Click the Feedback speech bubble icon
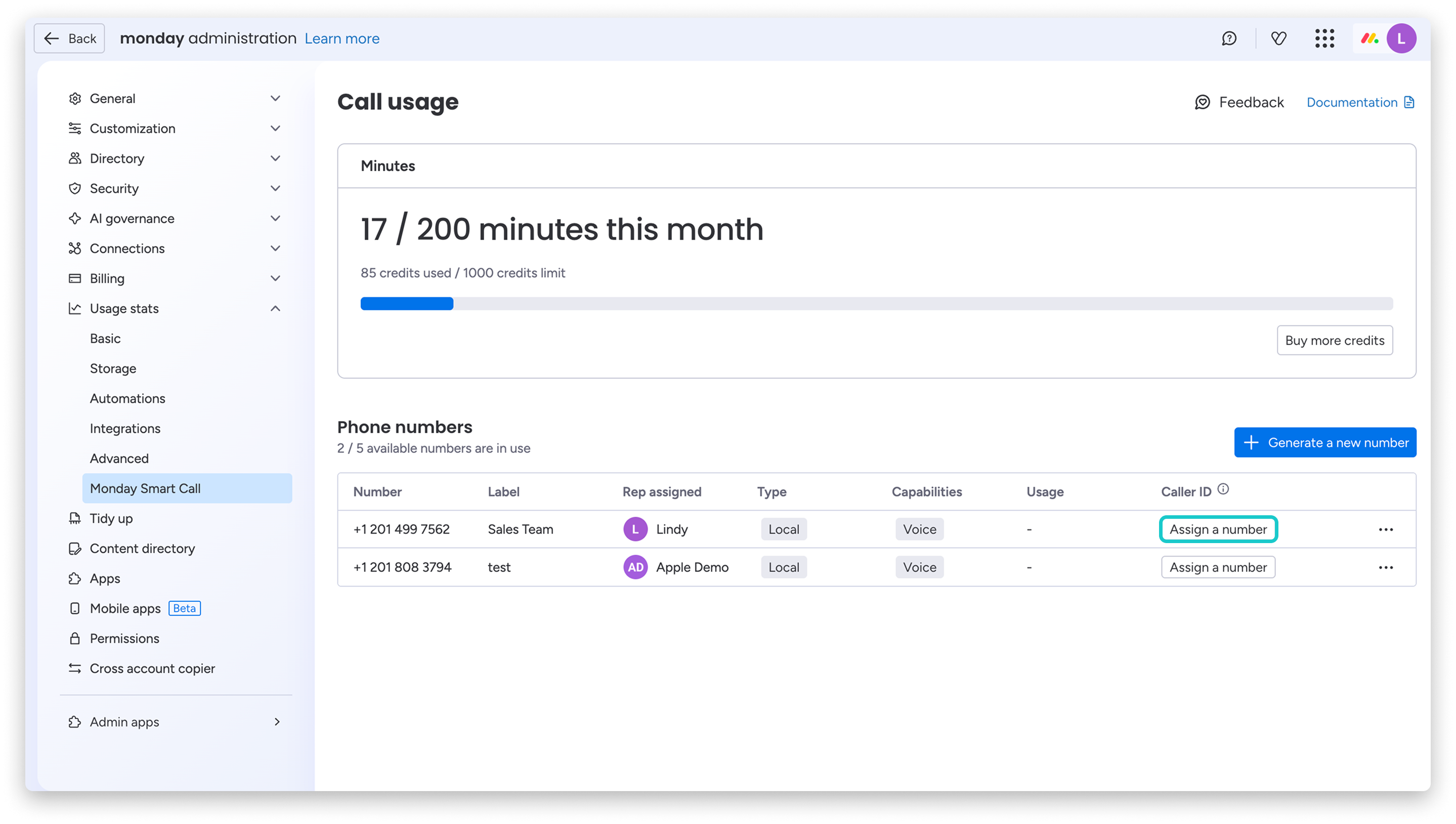 click(x=1202, y=102)
